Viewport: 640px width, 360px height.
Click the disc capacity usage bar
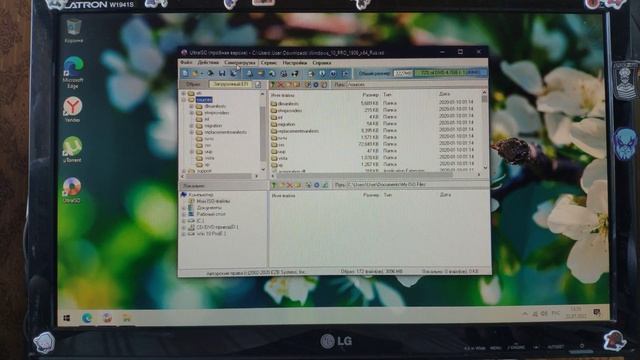click(450, 73)
